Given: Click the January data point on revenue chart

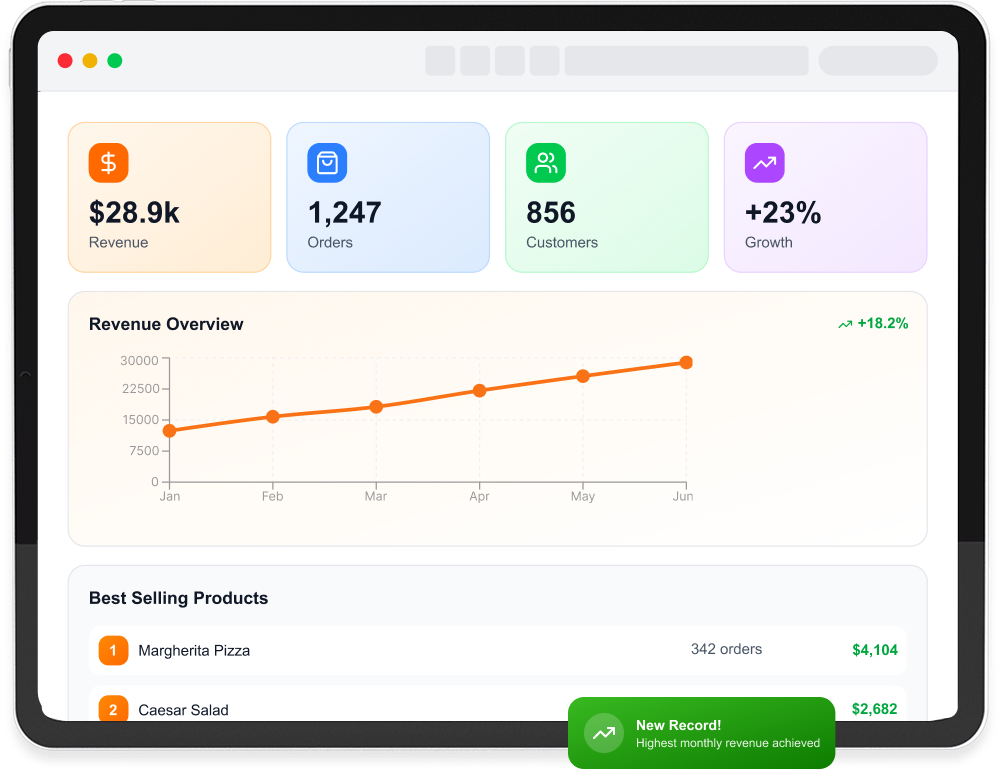Looking at the screenshot, I should coord(169,431).
